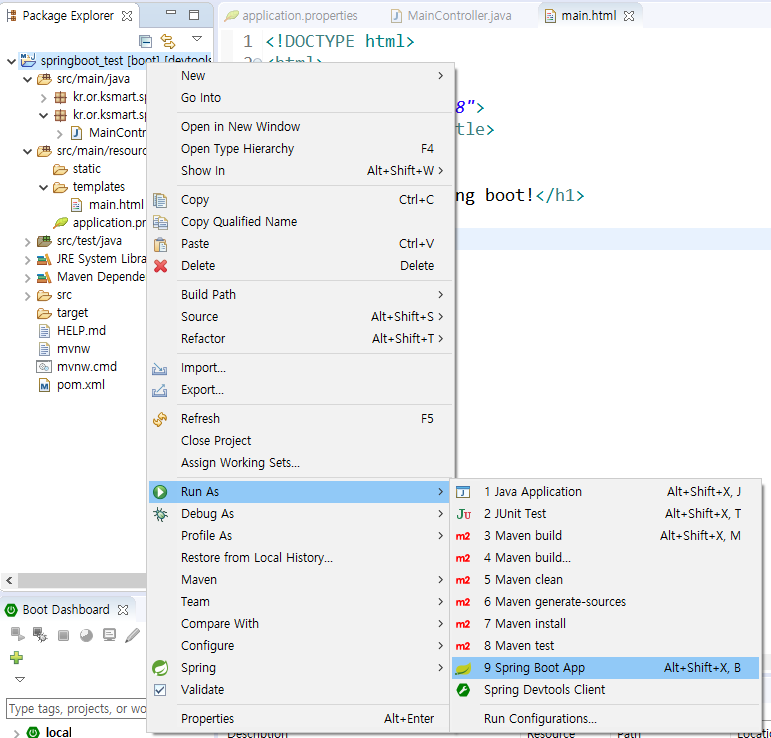Viewport: 771px width, 738px height.
Task: Expand the MainController class node
Action: (59, 134)
